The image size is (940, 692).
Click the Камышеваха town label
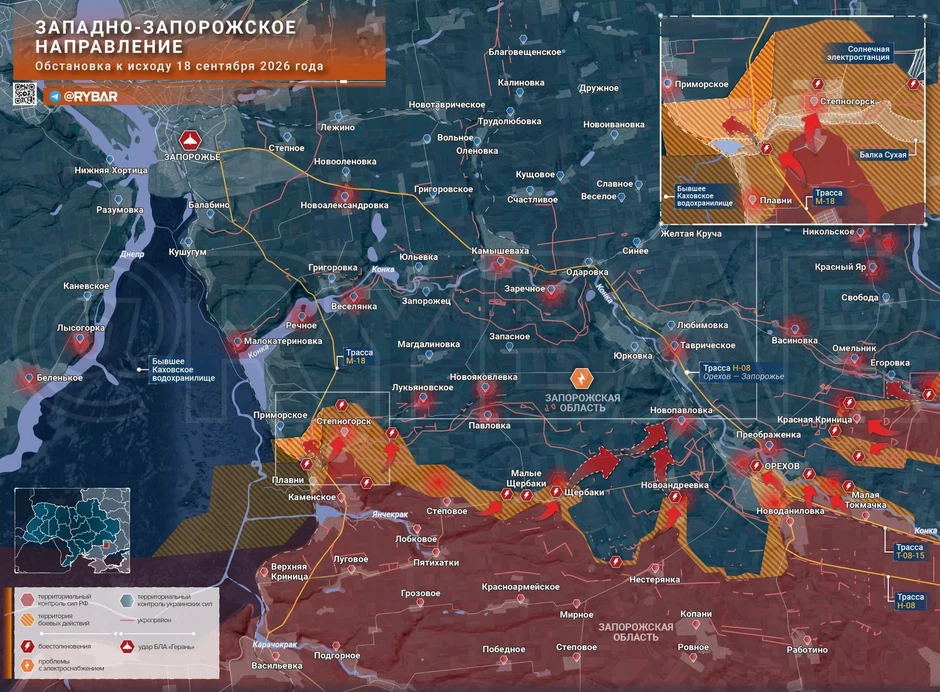pyautogui.click(x=500, y=251)
